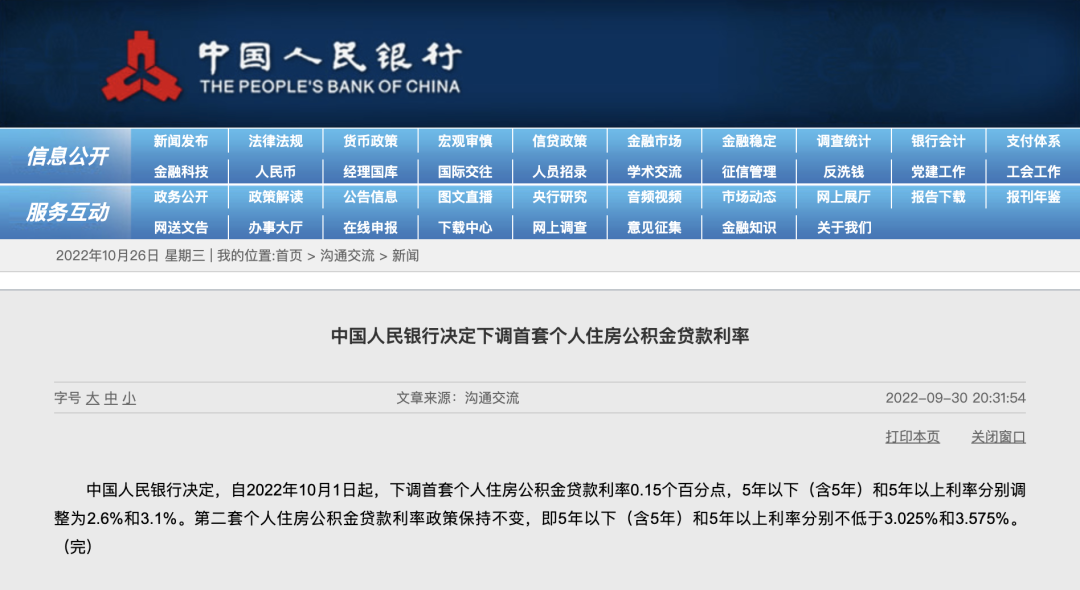Open the 调查统计 section
Viewport: 1080px width, 590px height.
tap(845, 141)
